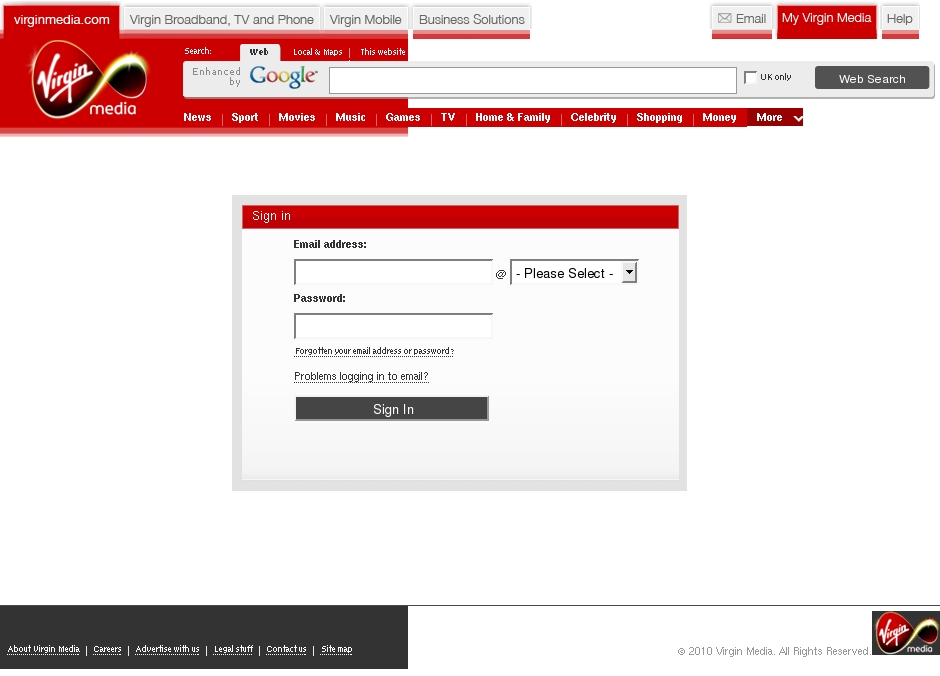This screenshot has width=940, height=676.
Task: Click the Sign In button
Action: pos(392,409)
